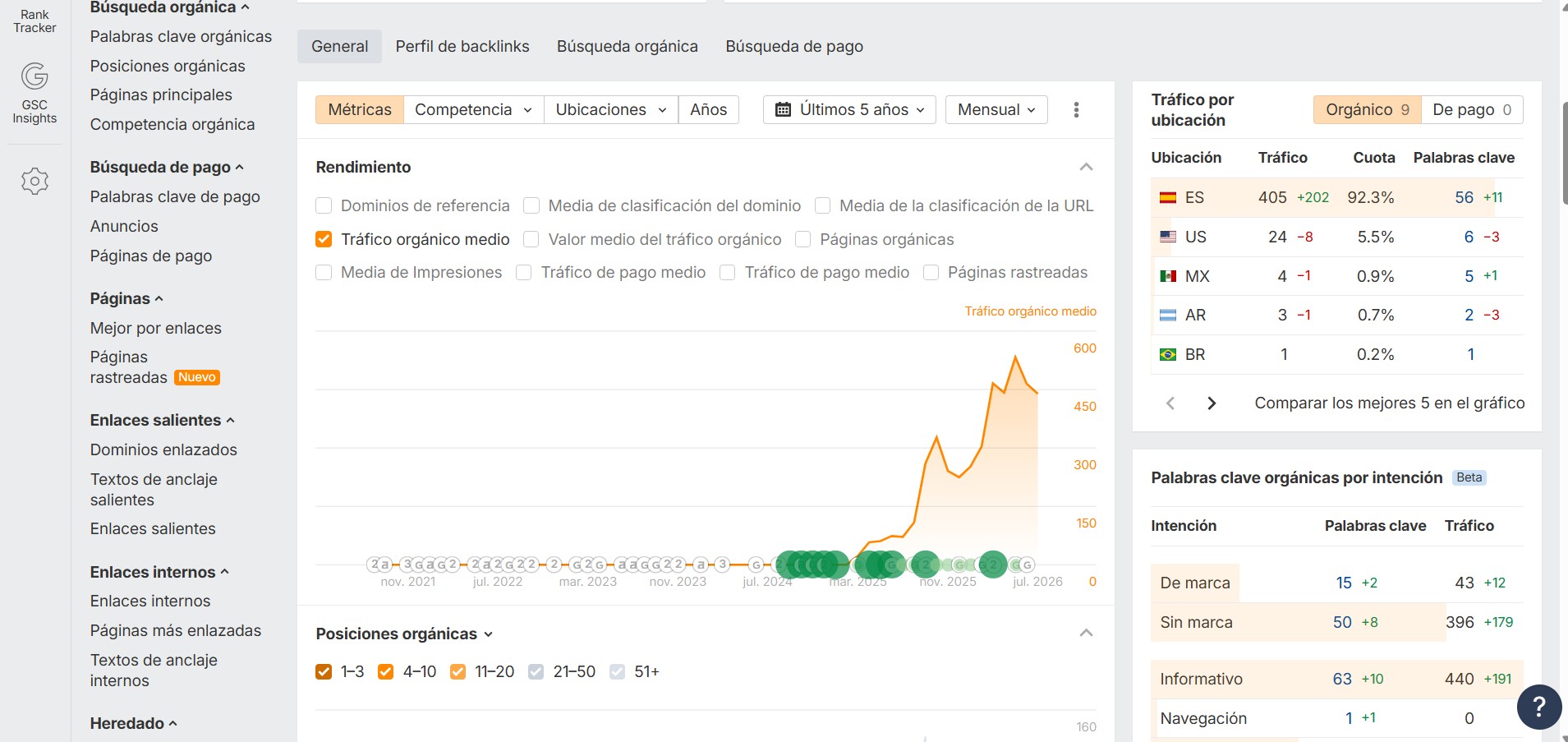Image resolution: width=1568 pixels, height=742 pixels.
Task: Open Ubicaciones dropdown
Action: (x=611, y=109)
